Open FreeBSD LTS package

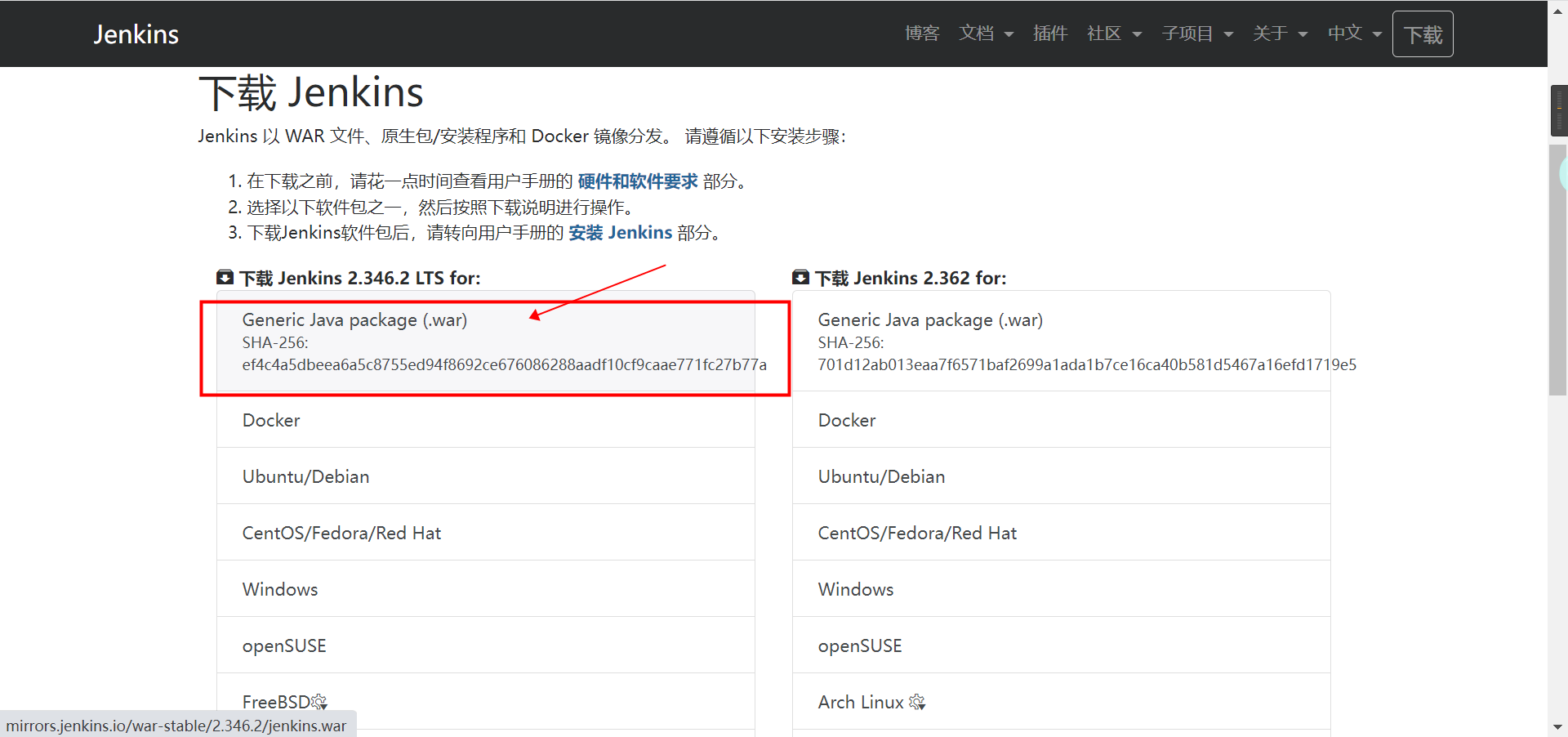[486, 702]
